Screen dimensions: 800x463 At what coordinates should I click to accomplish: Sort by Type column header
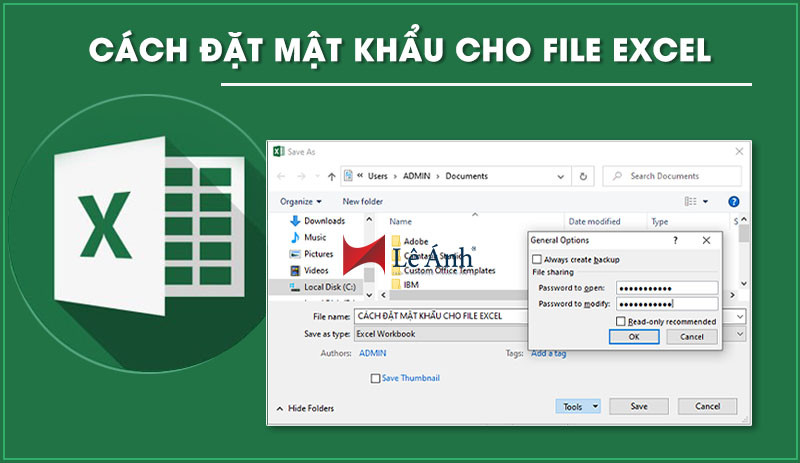(660, 222)
